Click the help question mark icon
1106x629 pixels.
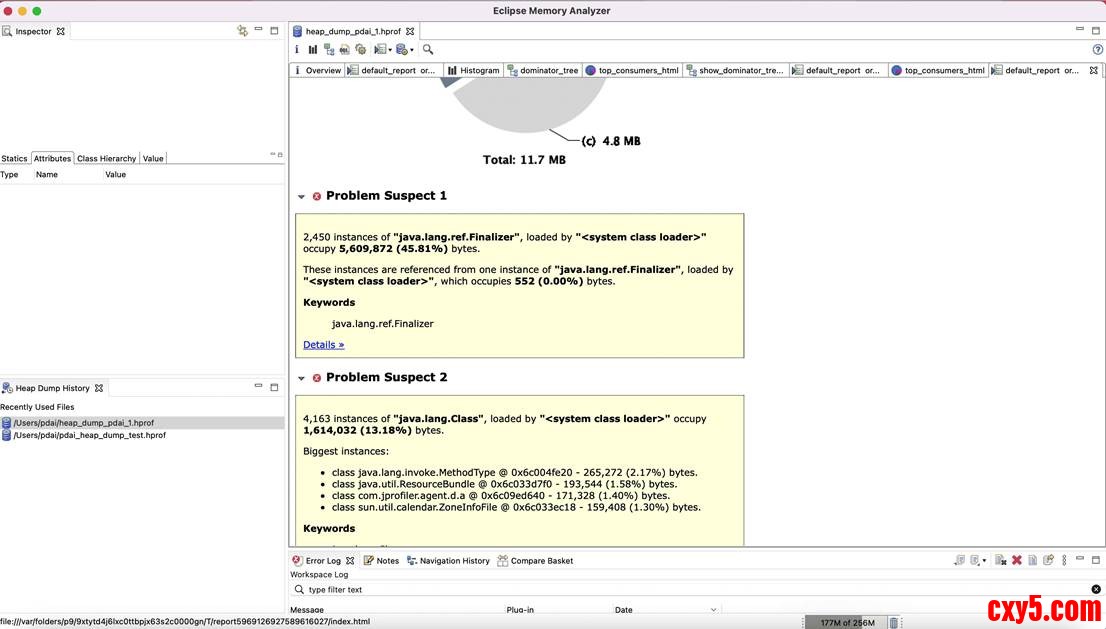pyautogui.click(x=1098, y=49)
